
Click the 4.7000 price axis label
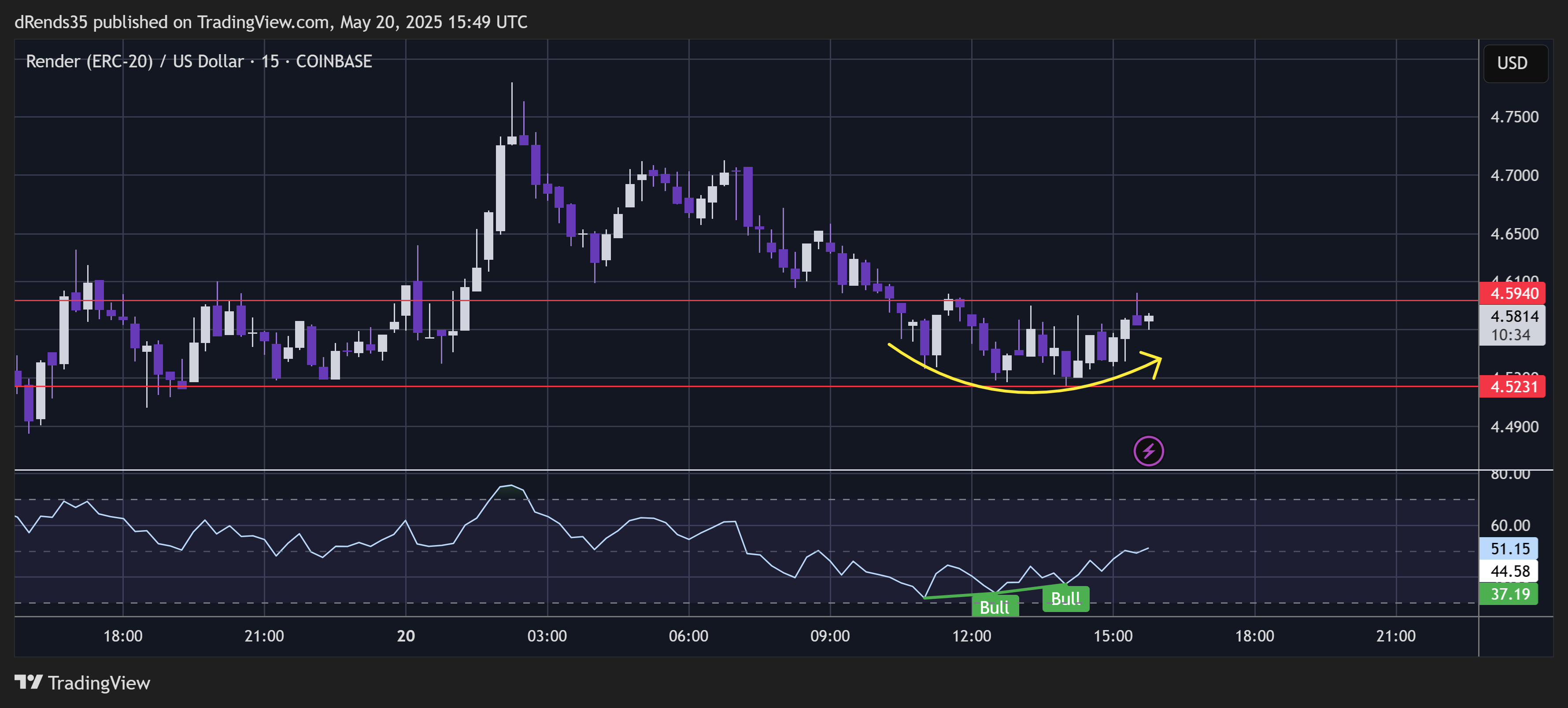[x=1514, y=175]
